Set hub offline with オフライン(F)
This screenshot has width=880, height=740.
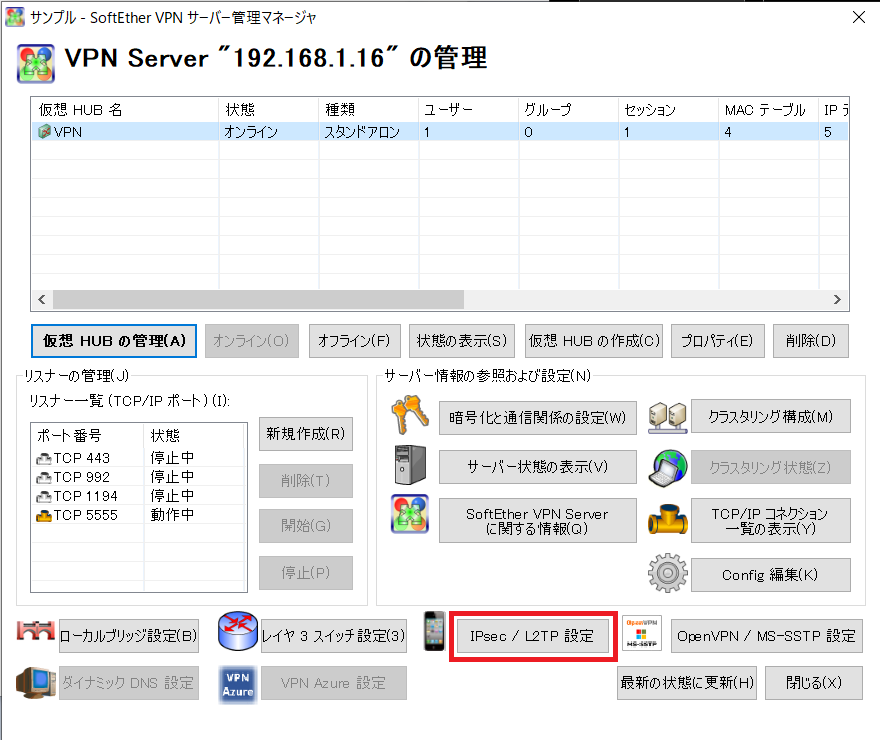tap(355, 341)
